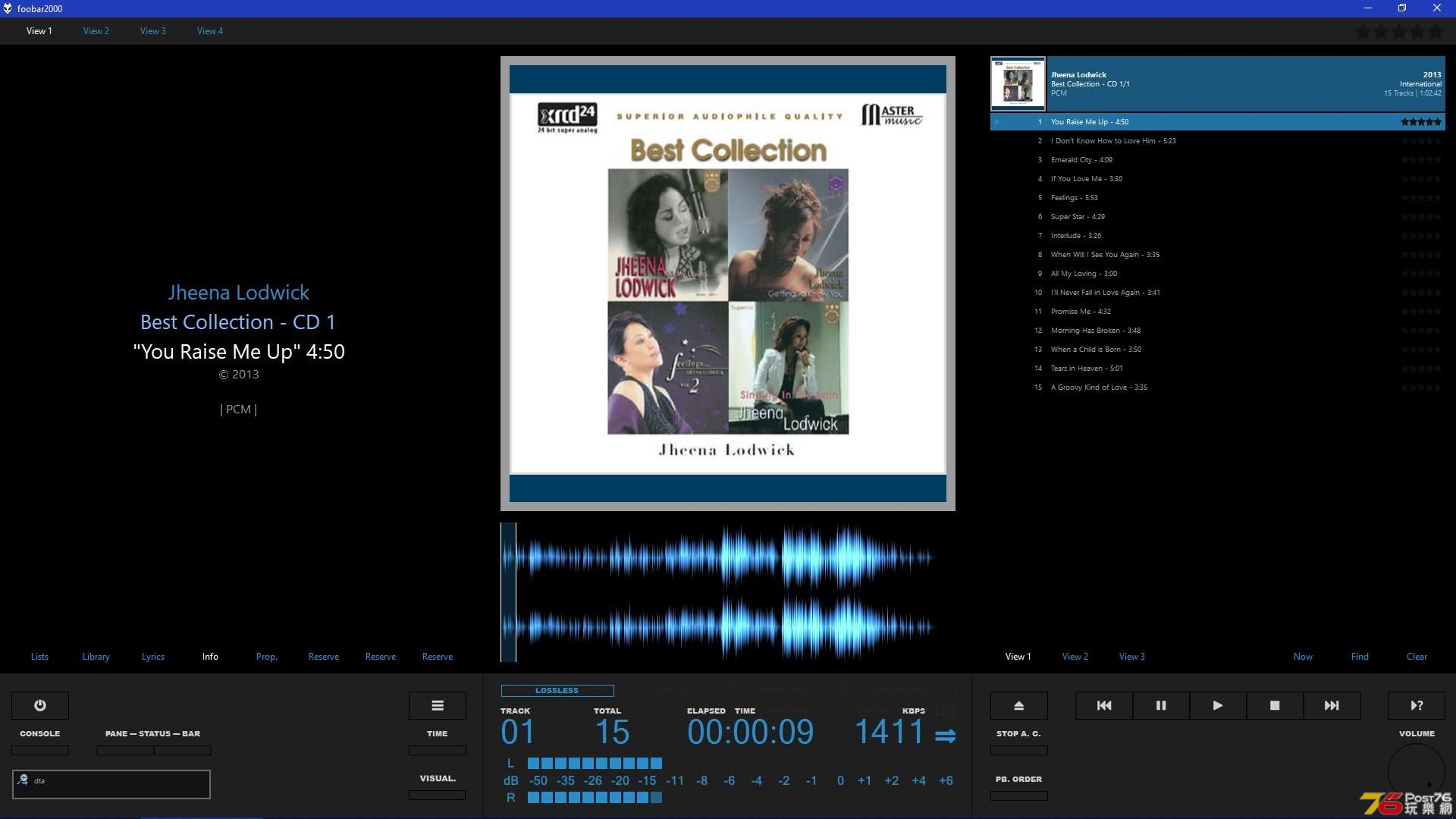The image size is (1456, 819).
Task: Click the eject/stop A.C. button
Action: [1018, 705]
